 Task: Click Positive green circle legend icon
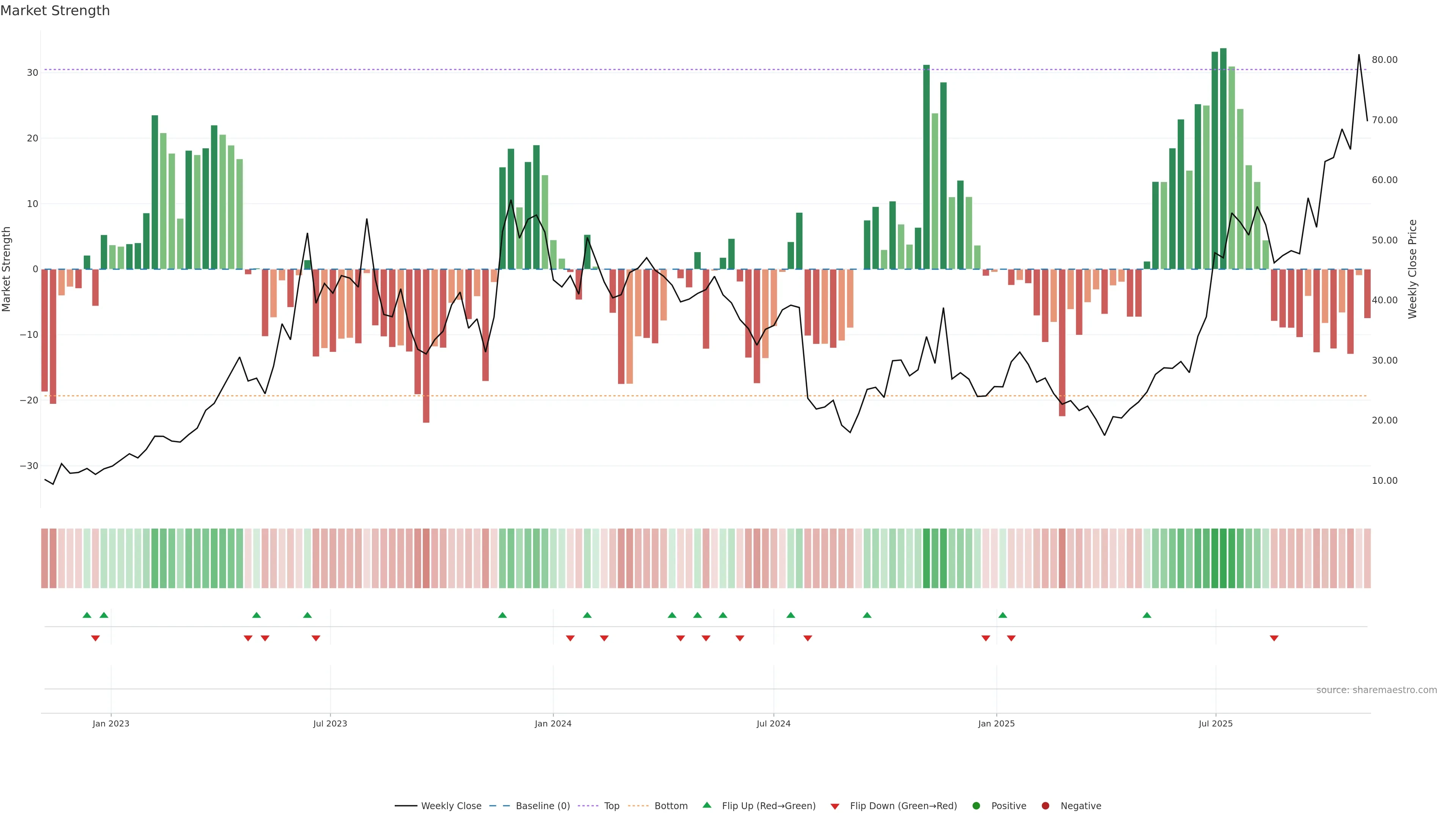click(x=976, y=806)
